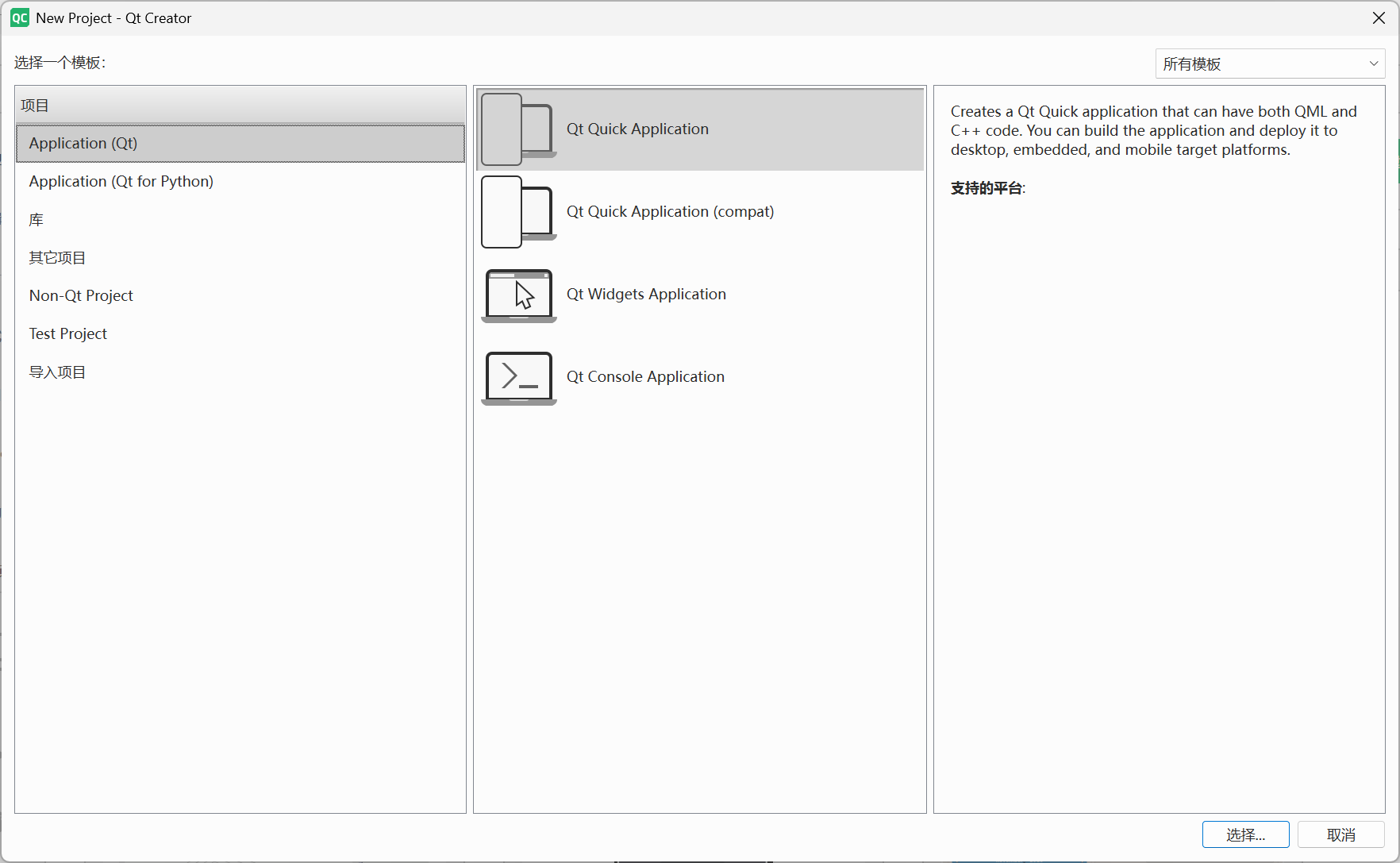This screenshot has height=863, width=1400.
Task: Choose Qt Quick Application label
Action: click(637, 129)
